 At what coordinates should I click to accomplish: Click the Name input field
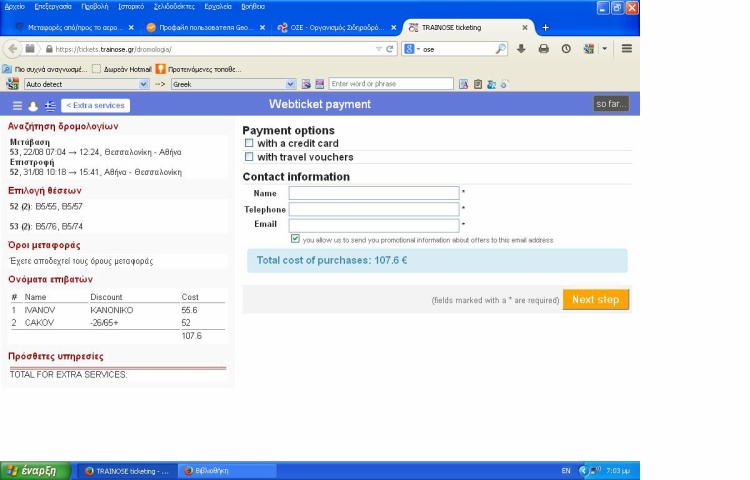click(374, 193)
